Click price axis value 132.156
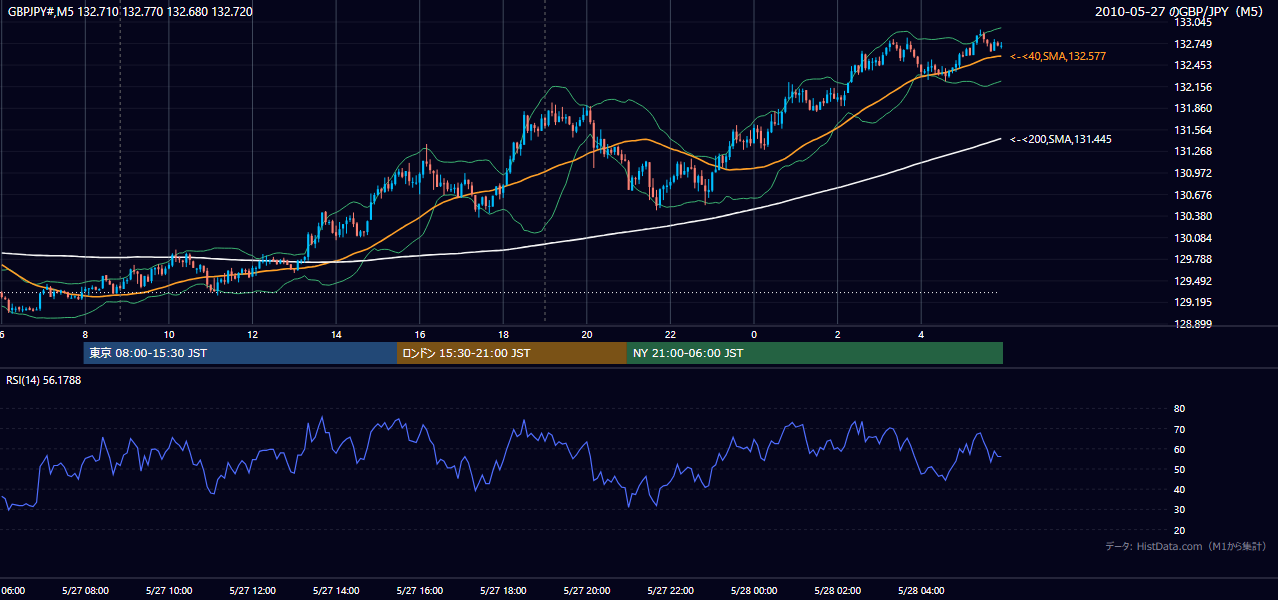The width and height of the screenshot is (1278, 600). [x=1193, y=87]
